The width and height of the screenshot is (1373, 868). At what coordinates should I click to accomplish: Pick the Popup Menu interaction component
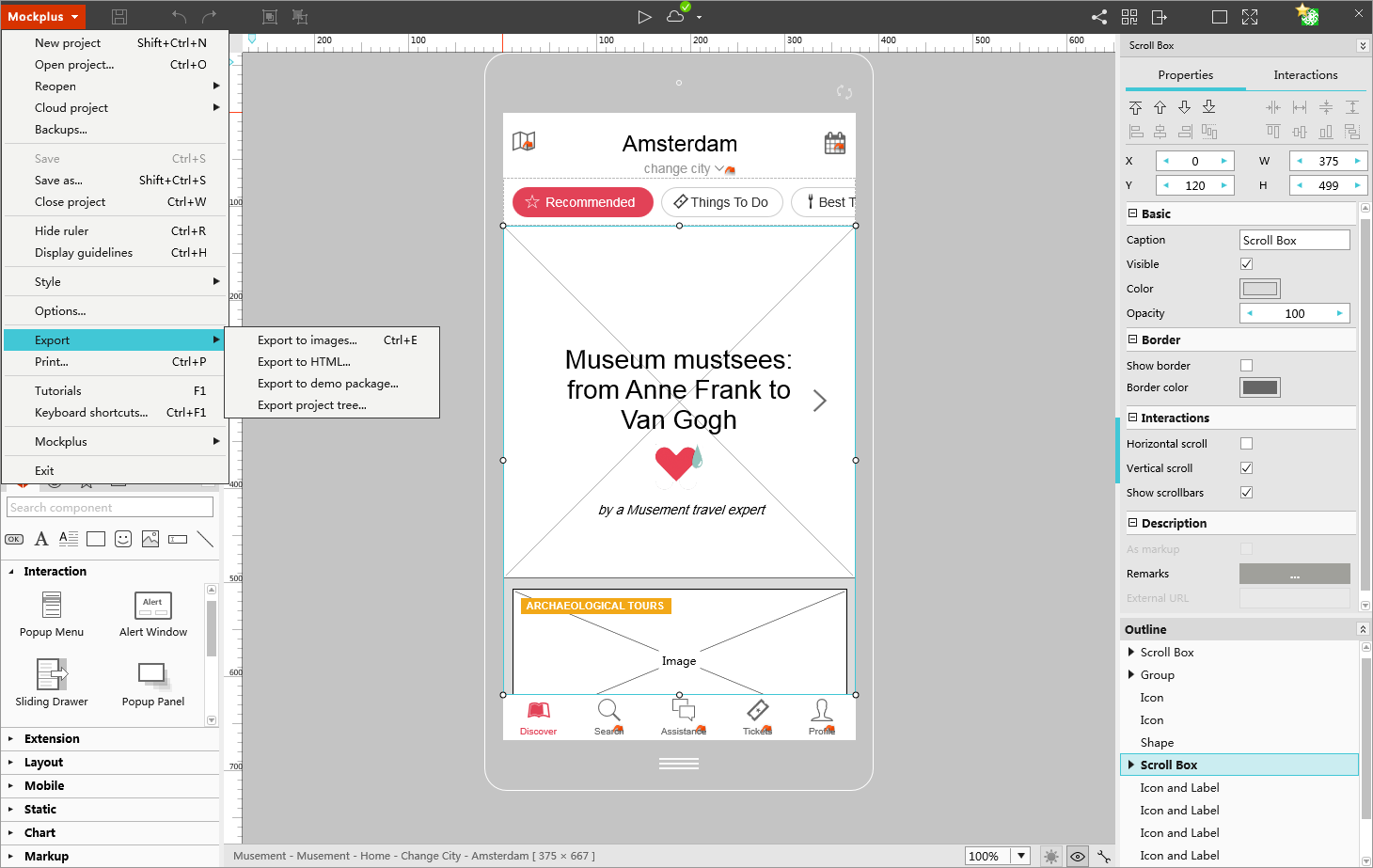pyautogui.click(x=52, y=614)
